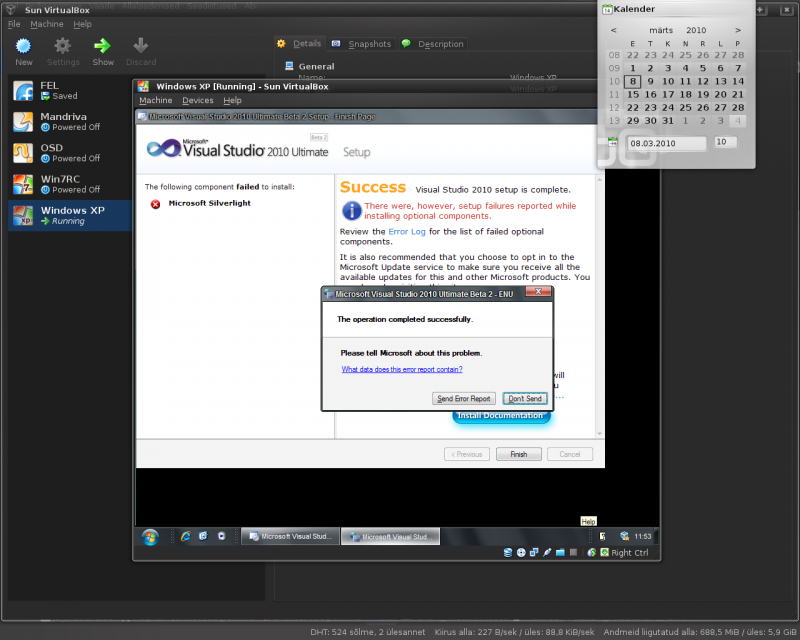Click the Discard down-arrow toolbar icon

[141, 46]
